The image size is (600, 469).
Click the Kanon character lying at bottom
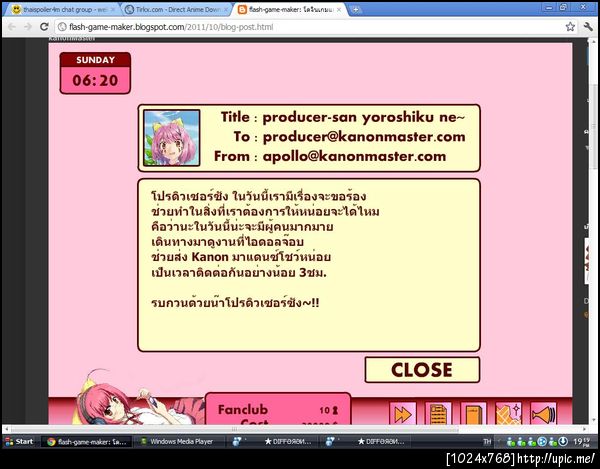tap(138, 400)
